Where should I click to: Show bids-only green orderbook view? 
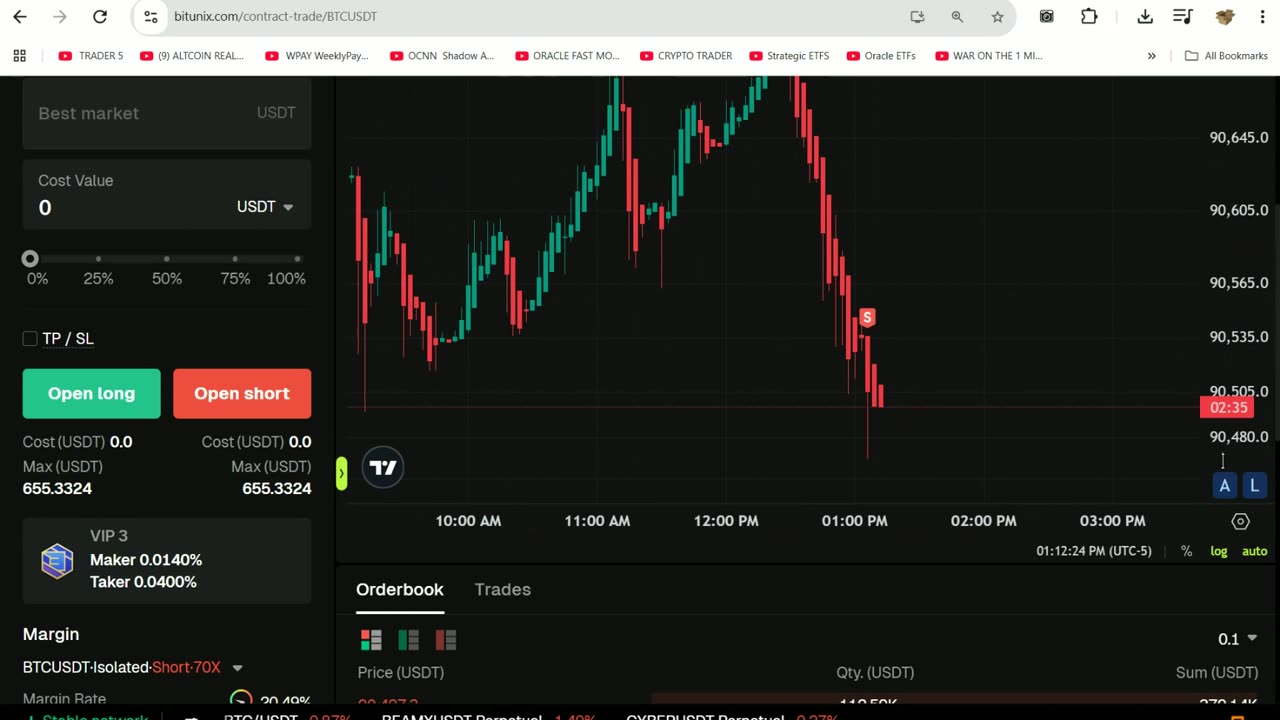pyautogui.click(x=408, y=640)
